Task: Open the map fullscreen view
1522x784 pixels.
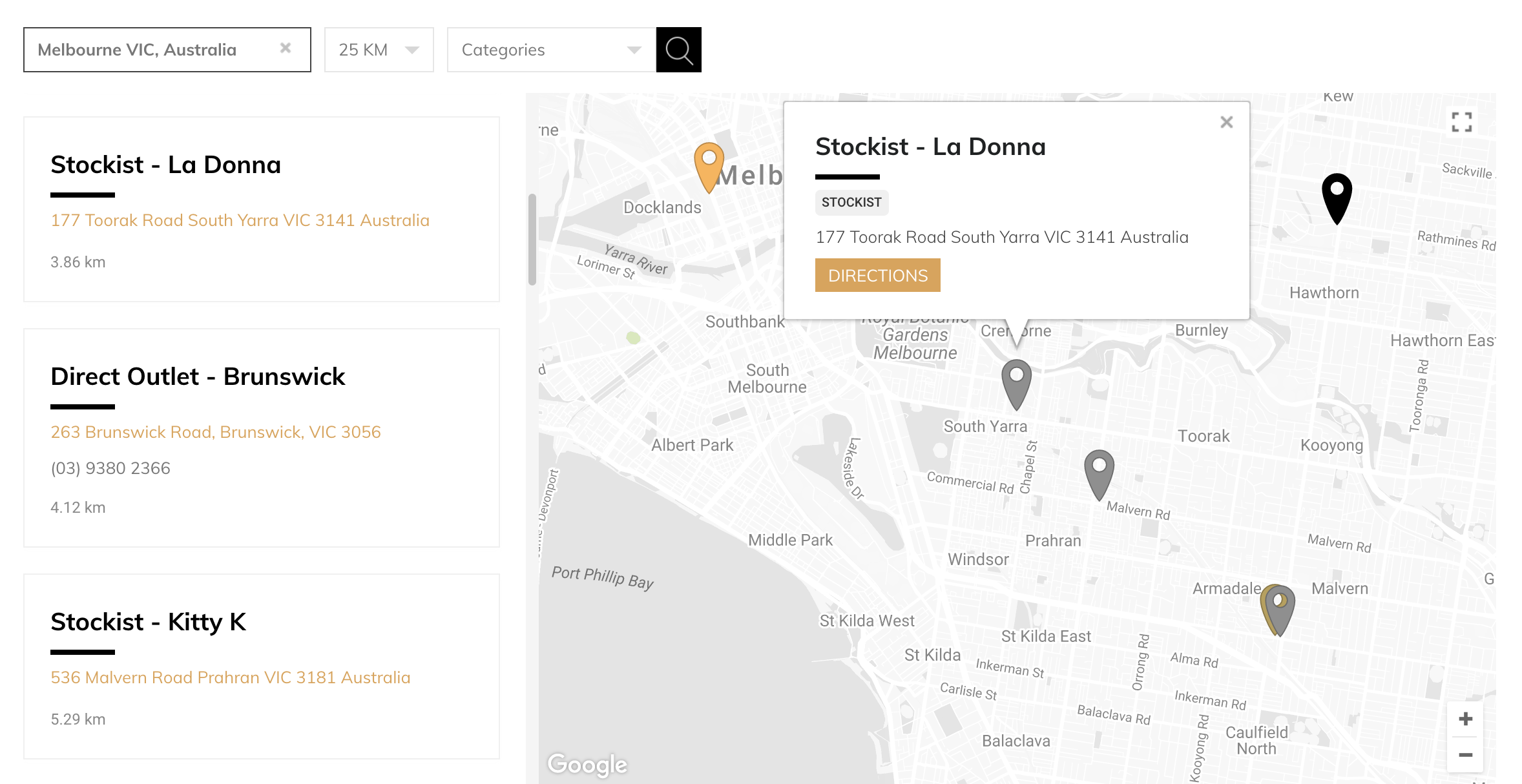Action: click(x=1463, y=121)
